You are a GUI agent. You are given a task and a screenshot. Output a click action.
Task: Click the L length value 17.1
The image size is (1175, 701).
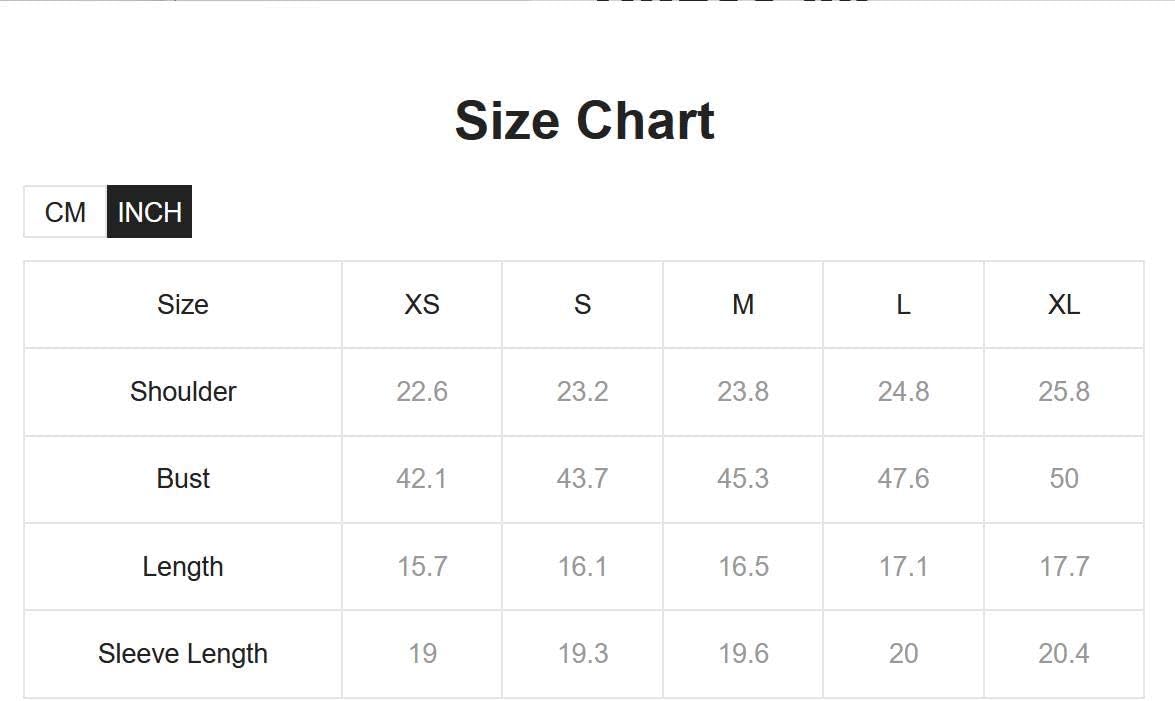tap(903, 567)
